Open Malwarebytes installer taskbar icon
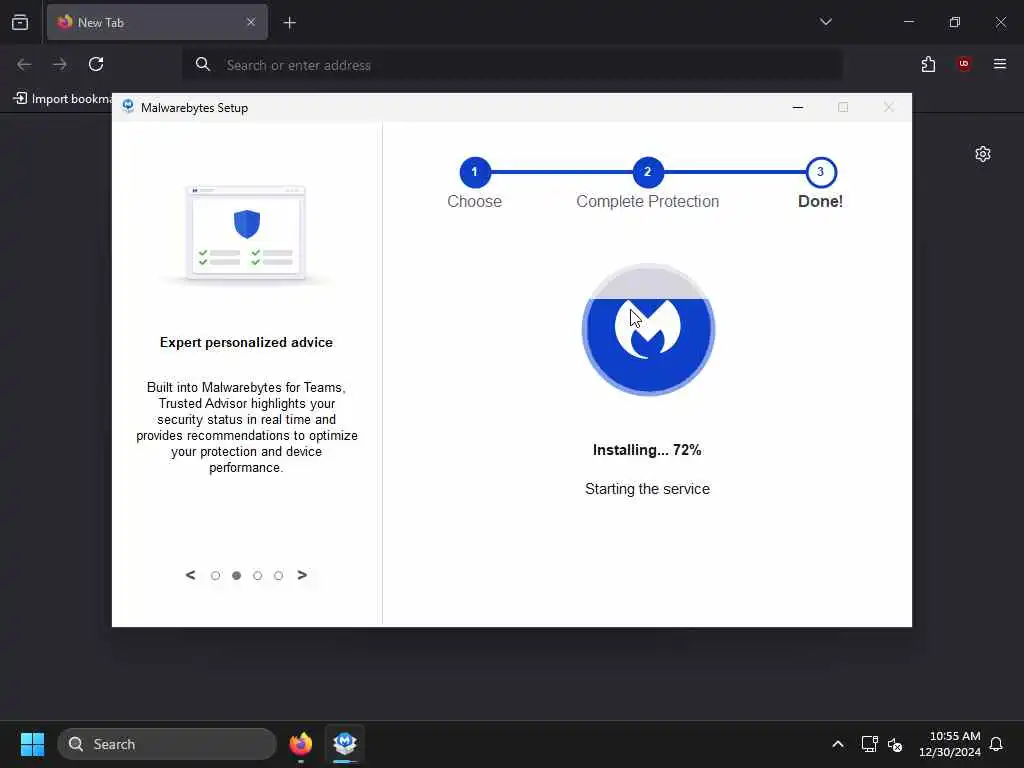The height and width of the screenshot is (768, 1024). (x=345, y=744)
